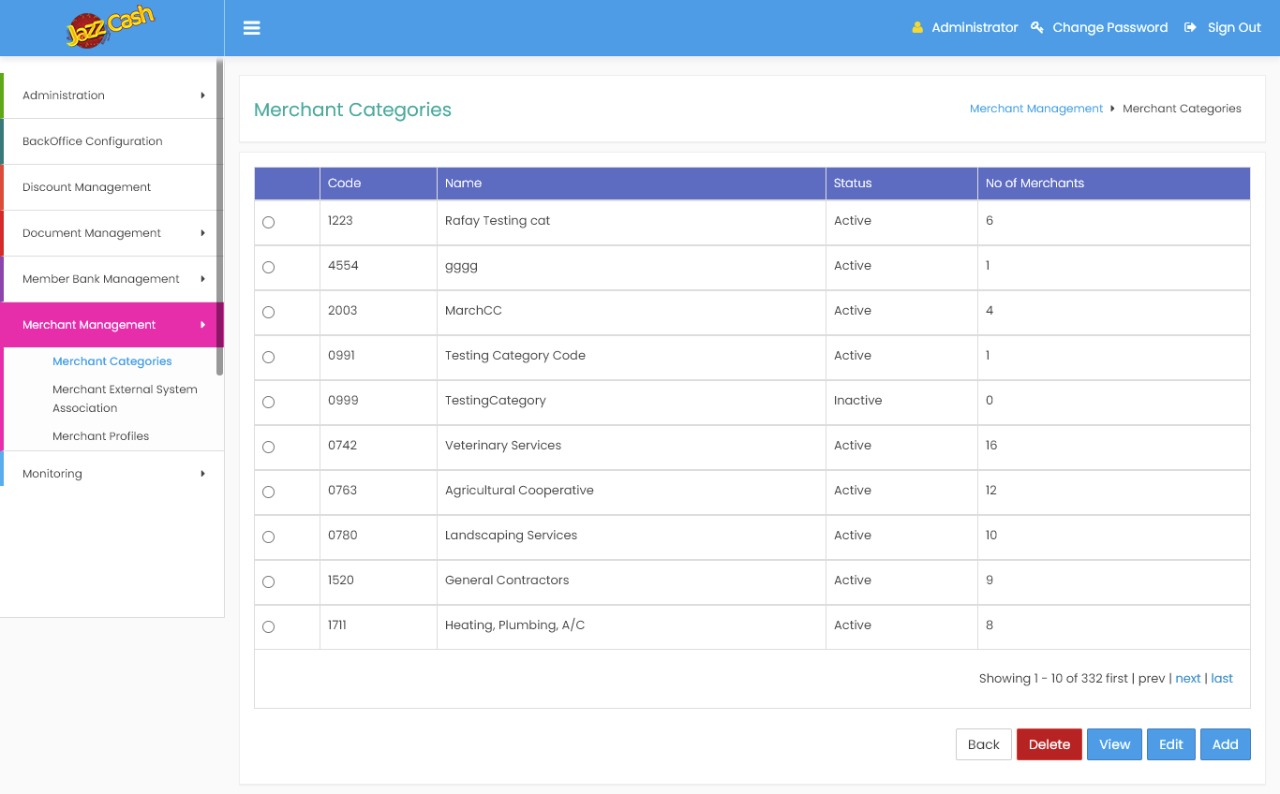Pick the Veterinary Services radio button
The height and width of the screenshot is (794, 1280).
tap(268, 447)
